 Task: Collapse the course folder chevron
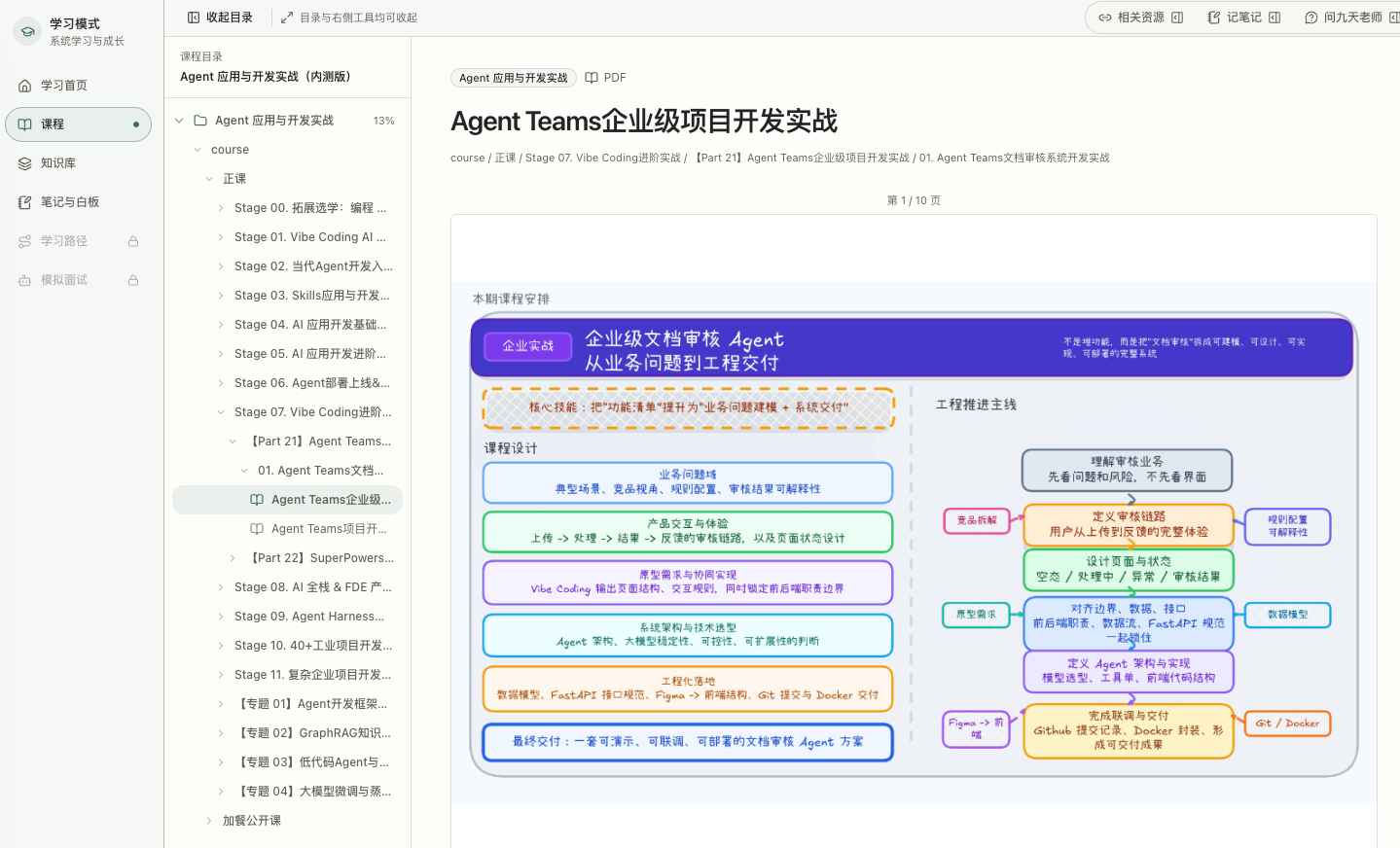[197, 150]
